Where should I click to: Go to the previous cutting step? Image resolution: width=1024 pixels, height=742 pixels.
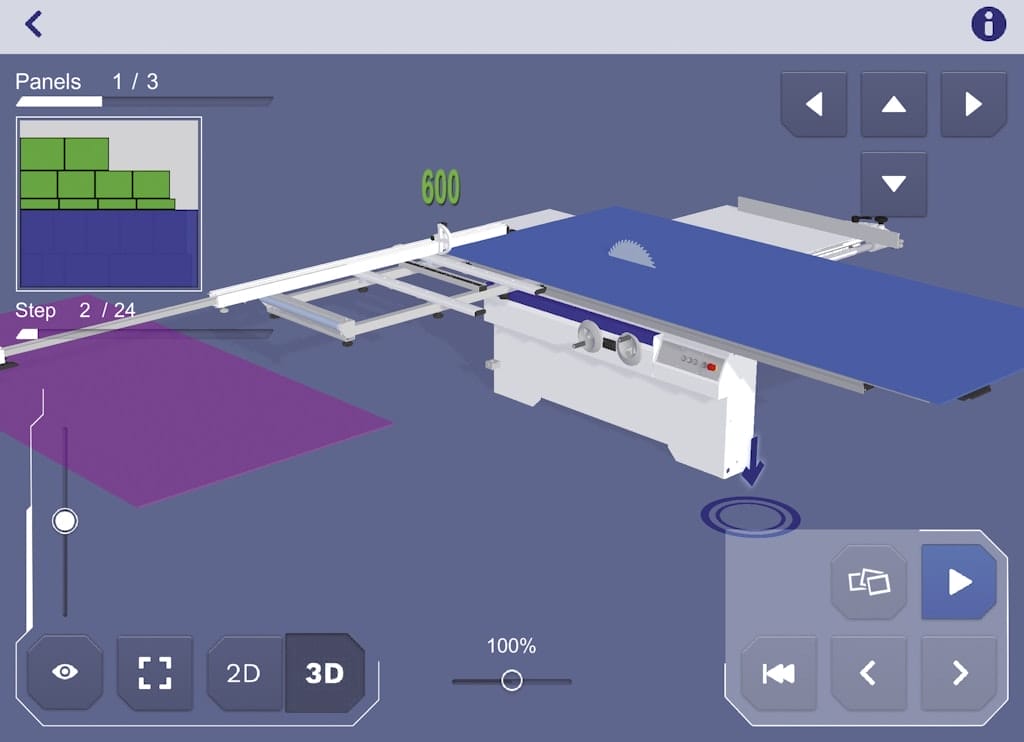coord(868,673)
